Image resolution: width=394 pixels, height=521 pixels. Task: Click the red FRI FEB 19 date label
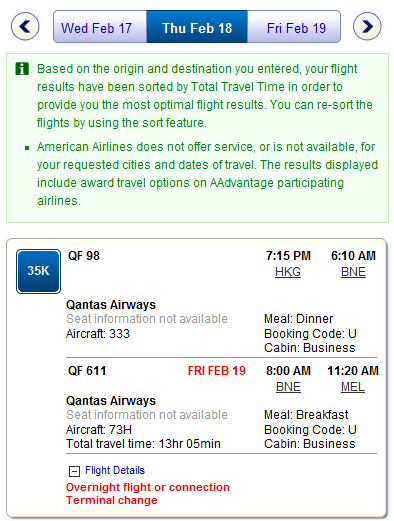tap(217, 371)
